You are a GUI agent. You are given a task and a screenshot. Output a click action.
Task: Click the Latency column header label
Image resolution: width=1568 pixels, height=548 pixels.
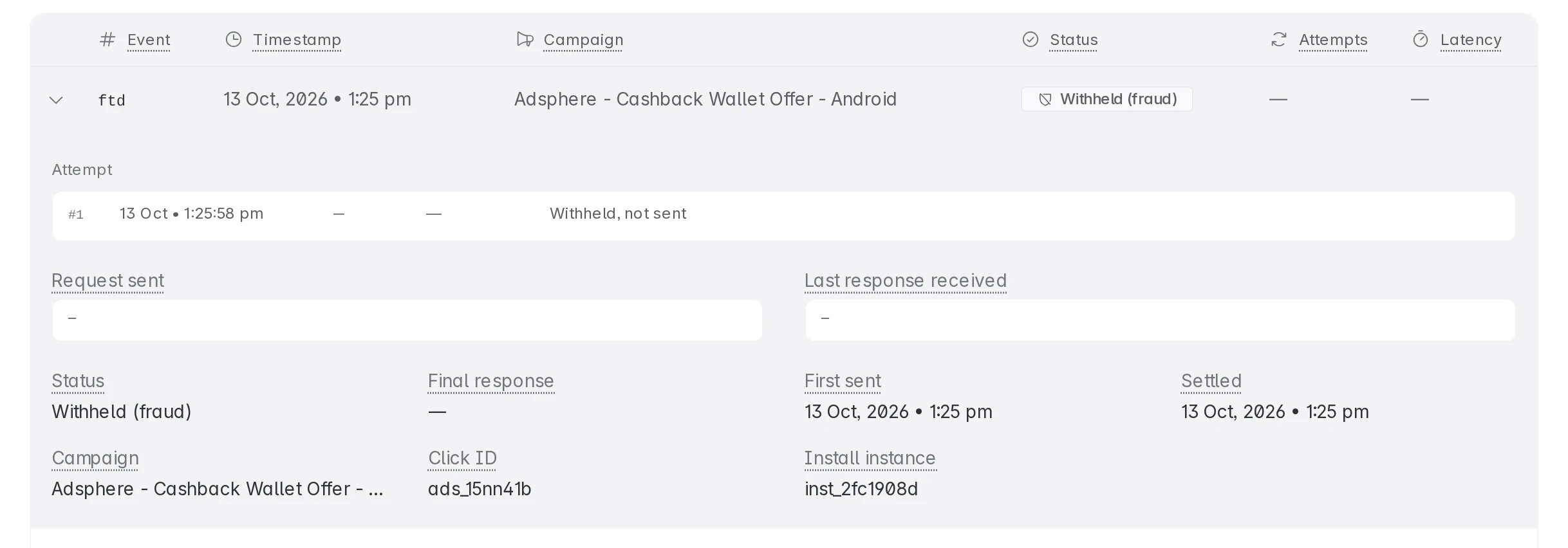1471,40
